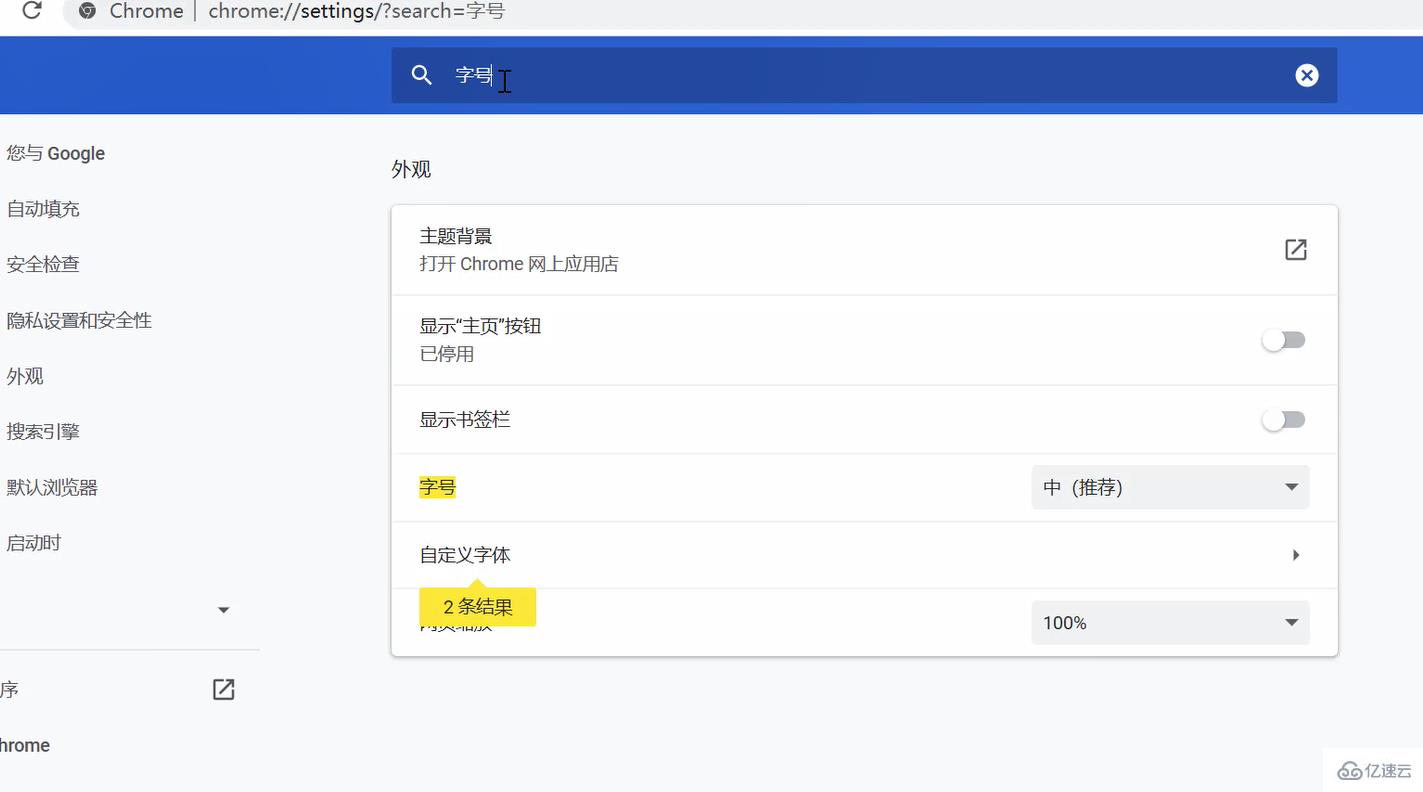Go to 默认浏览器 in sidebar
The image size is (1423, 792).
52,487
